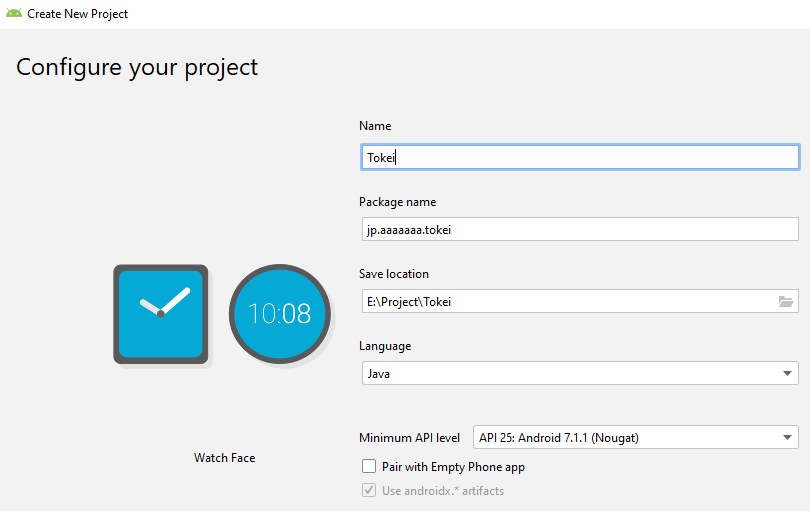Toggle the Use androidx.* artifacts checkbox
This screenshot has height=511, width=810.
pyautogui.click(x=370, y=490)
